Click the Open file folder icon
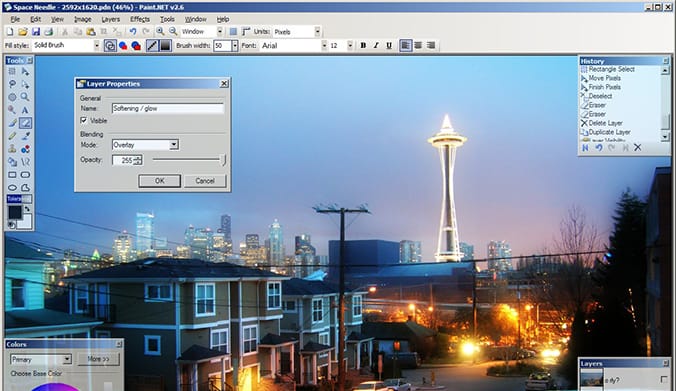Screen dimensions: 676x391 23,31
